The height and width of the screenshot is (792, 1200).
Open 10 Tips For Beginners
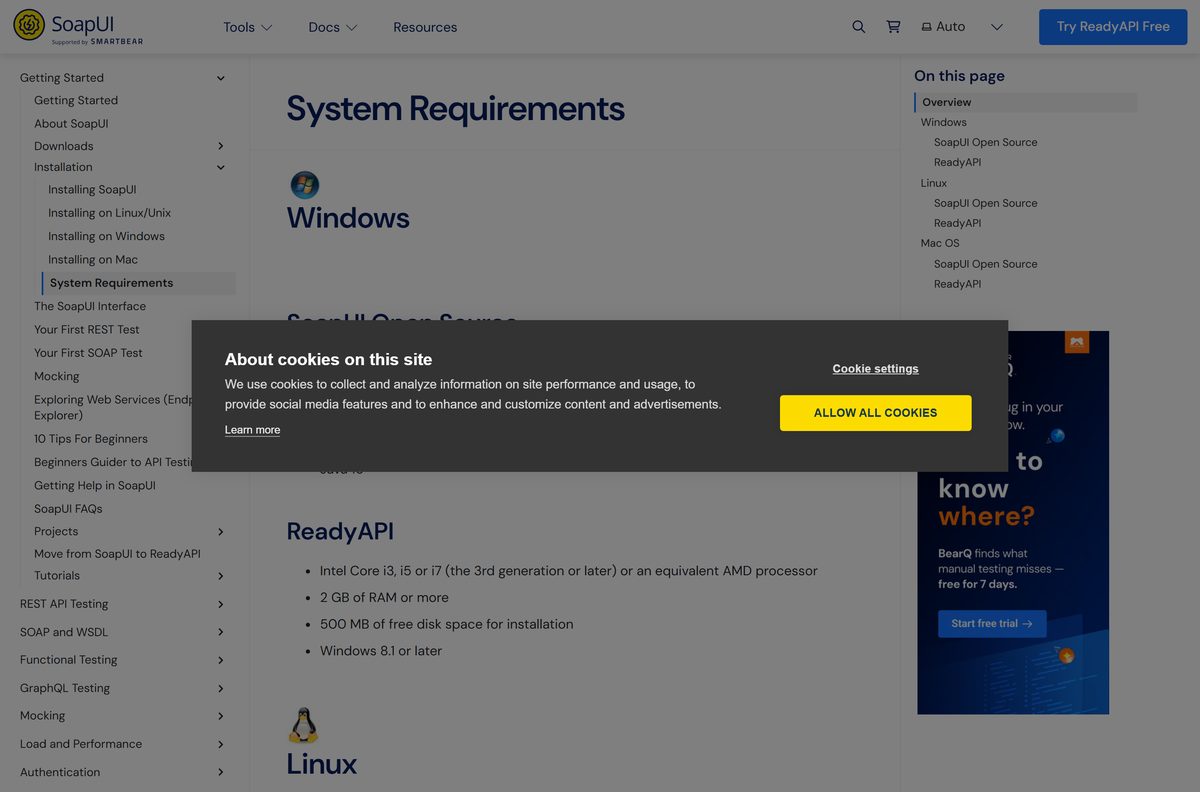pos(91,439)
